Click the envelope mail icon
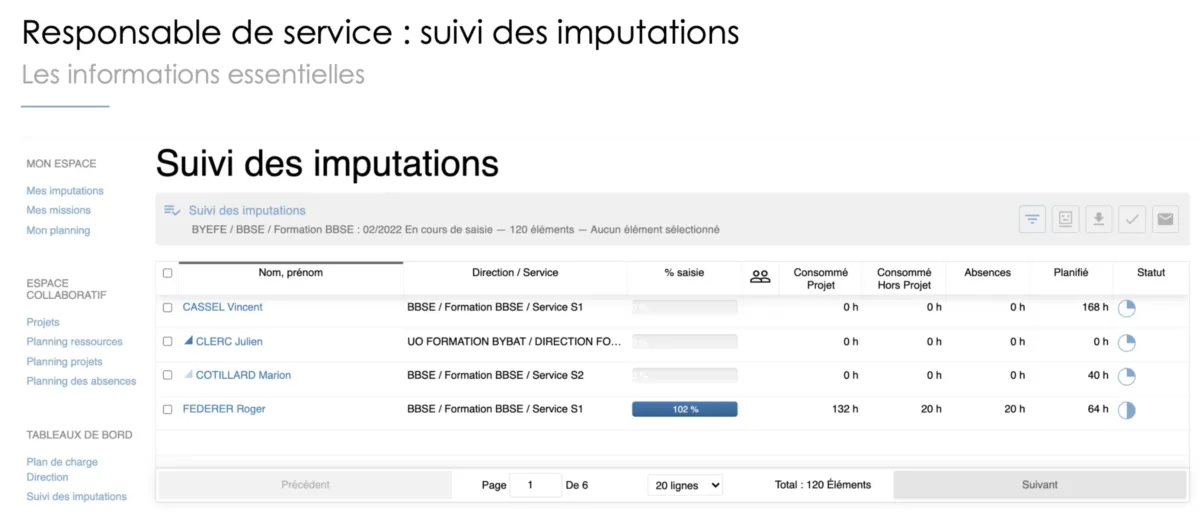The width and height of the screenshot is (1200, 520). coord(1165,219)
